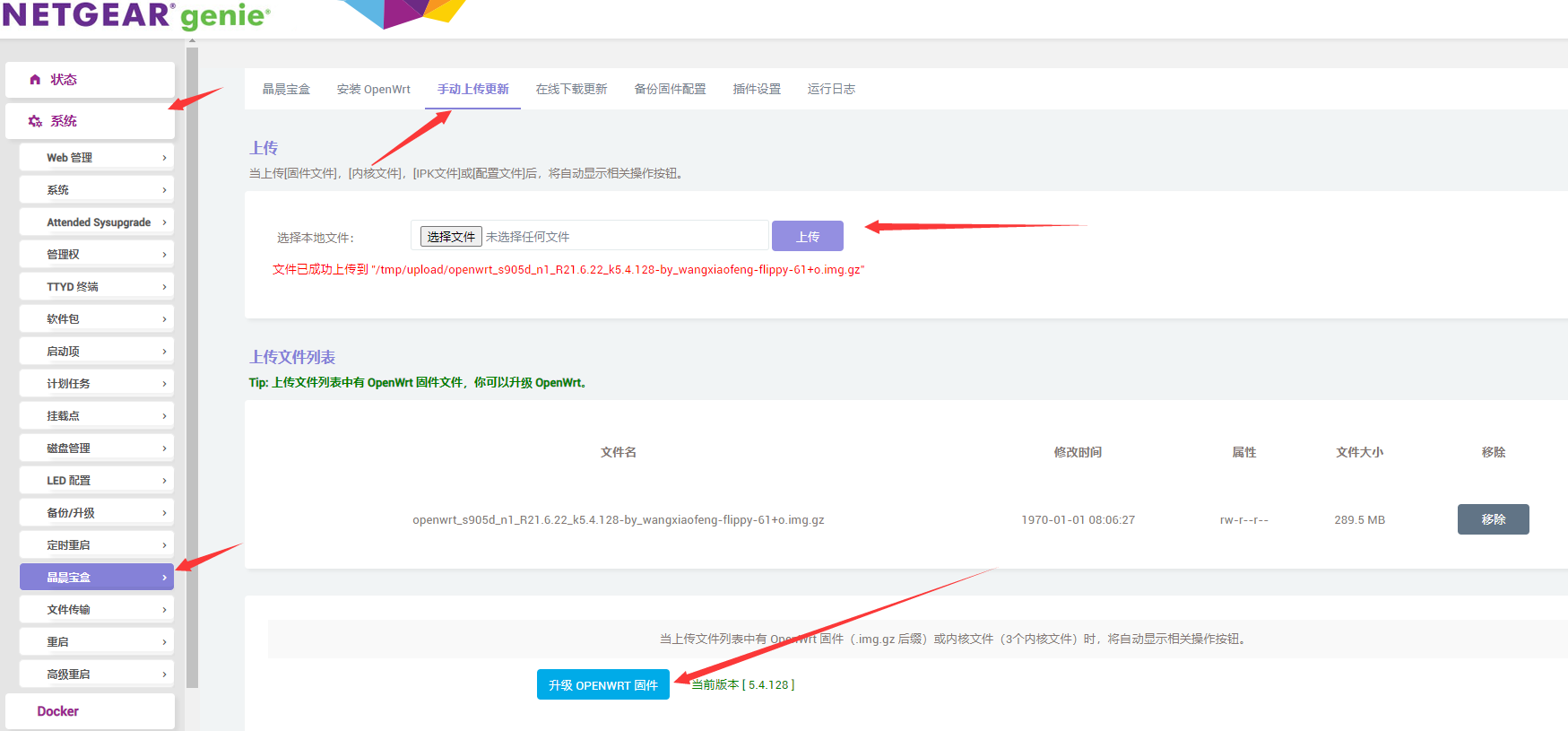Click the NETGEAR genie logo
Viewport: 1568px width, 731px height.
(x=136, y=15)
